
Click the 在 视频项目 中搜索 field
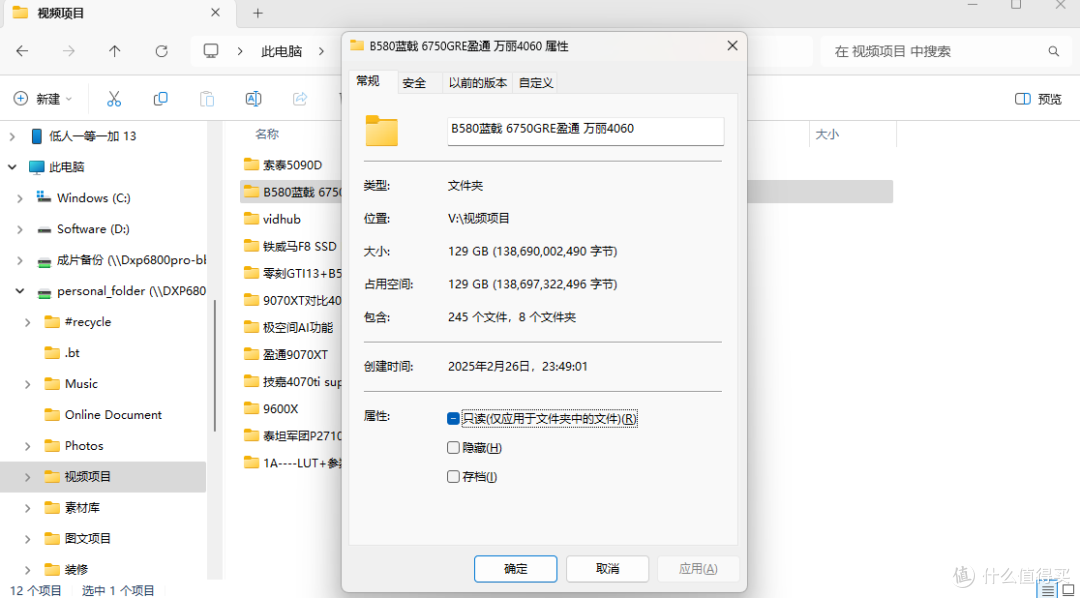(944, 52)
